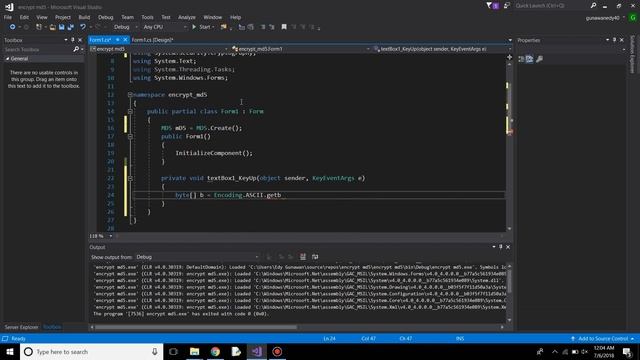Viewport: 640px width, 360px height.
Task: Click the Property Pages wrench icon
Action: click(540, 60)
